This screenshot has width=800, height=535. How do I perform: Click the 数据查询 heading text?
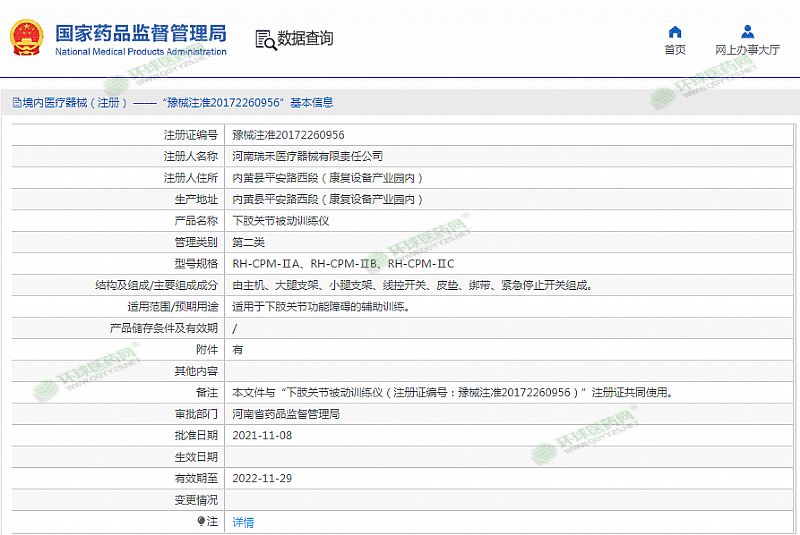pos(305,39)
